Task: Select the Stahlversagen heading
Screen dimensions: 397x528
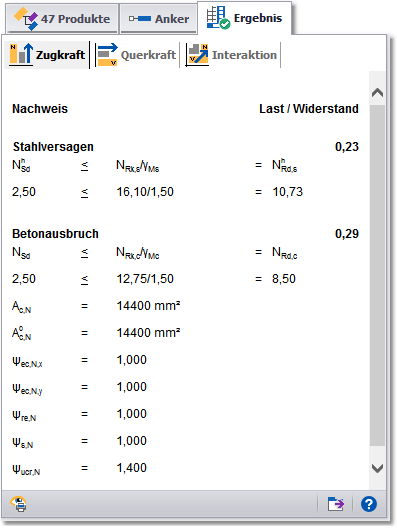Action: click(x=53, y=147)
